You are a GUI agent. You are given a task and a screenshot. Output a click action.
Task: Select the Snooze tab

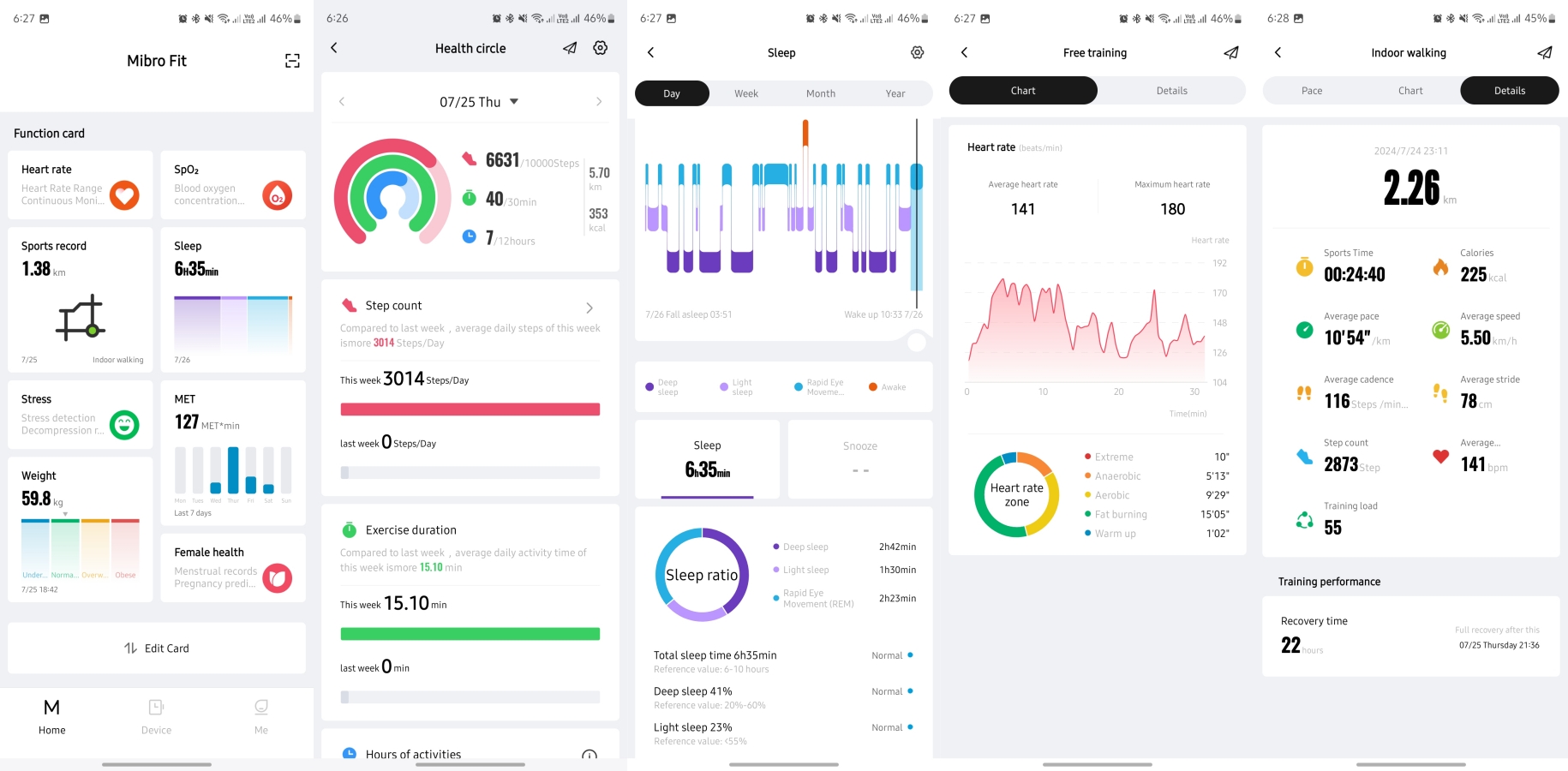click(860, 459)
